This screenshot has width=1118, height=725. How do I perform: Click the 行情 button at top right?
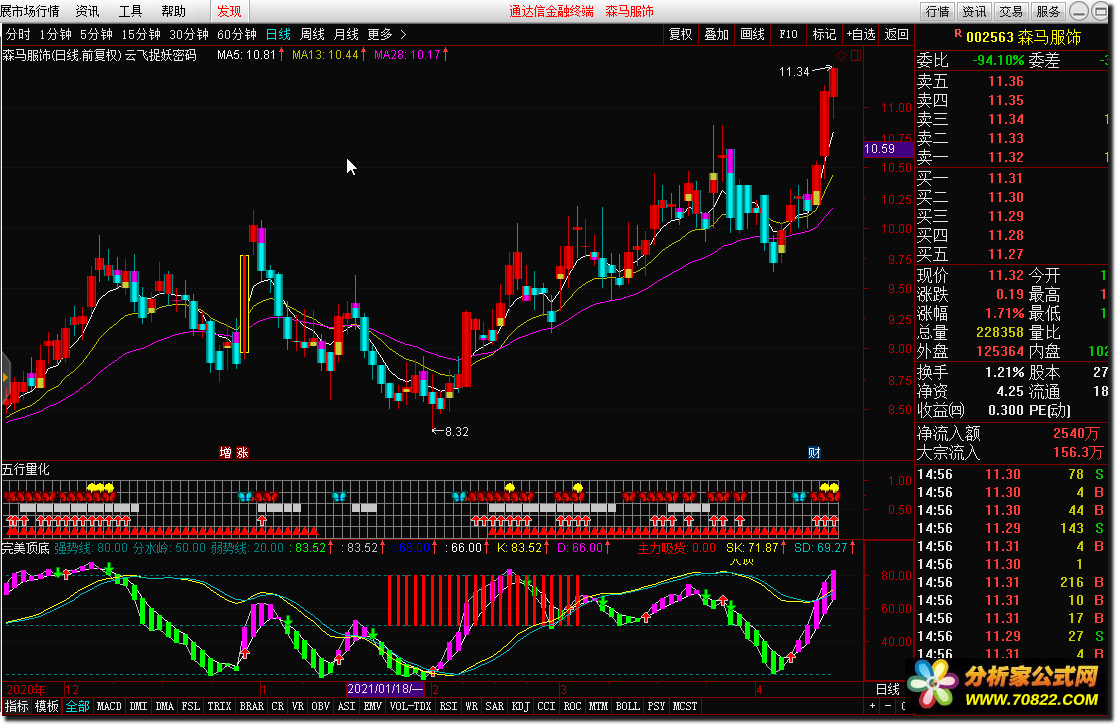click(x=937, y=11)
